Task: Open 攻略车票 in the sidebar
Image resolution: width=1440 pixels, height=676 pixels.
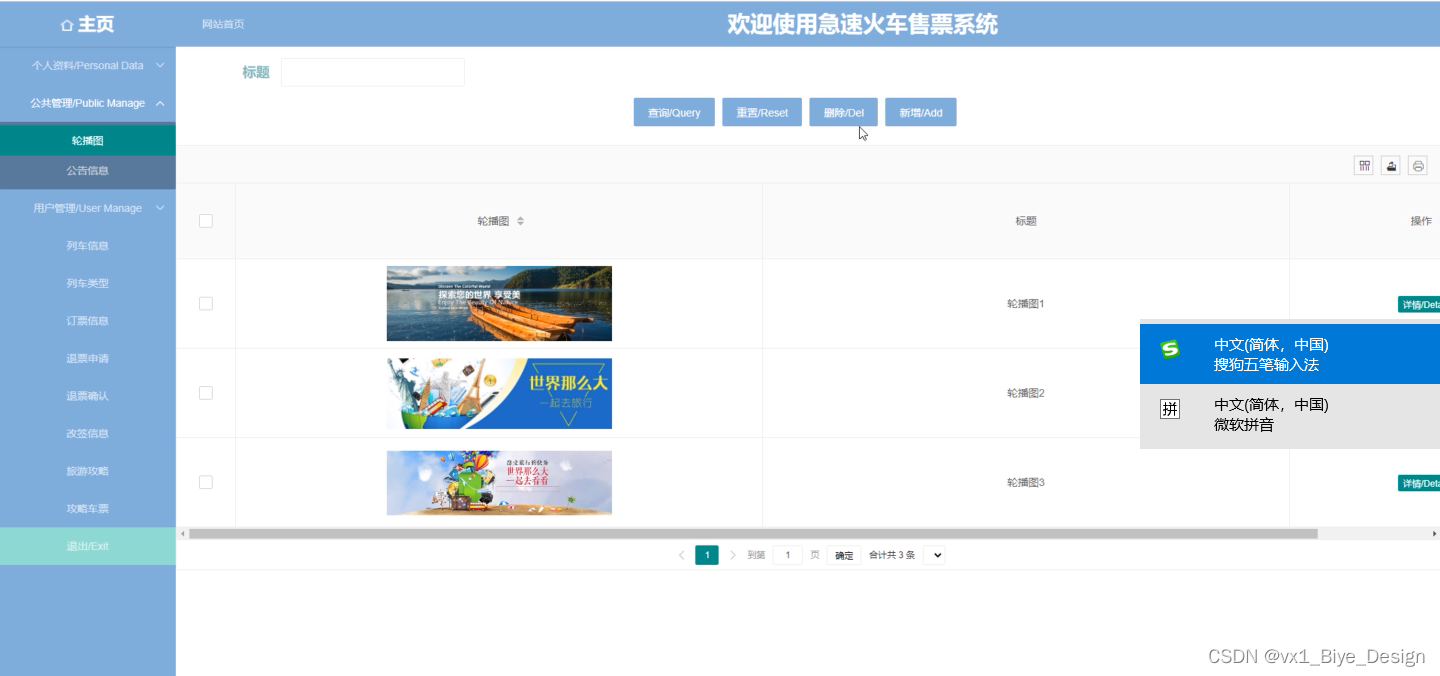Action: (x=88, y=508)
